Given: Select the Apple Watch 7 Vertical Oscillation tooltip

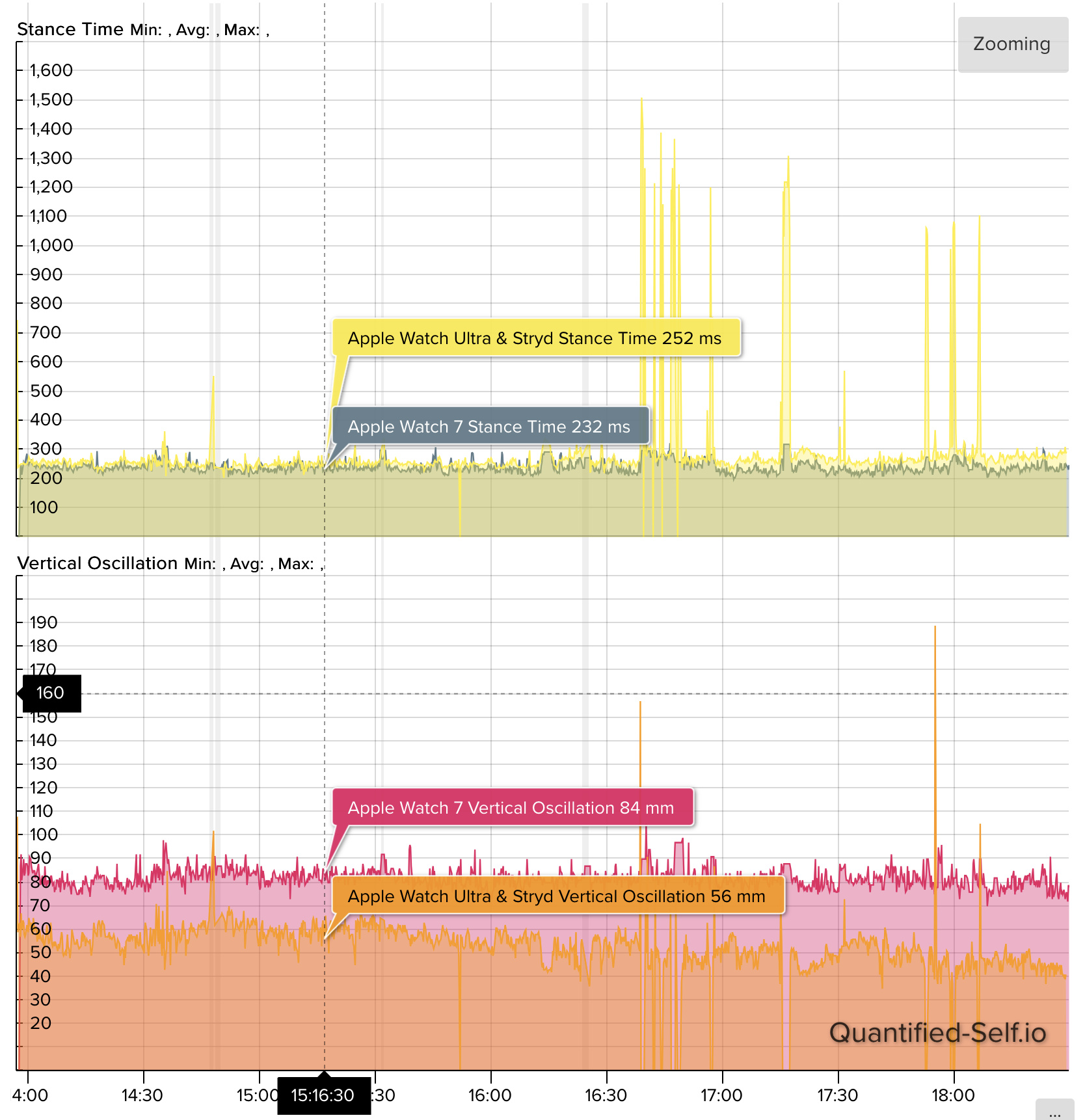Looking at the screenshot, I should (x=513, y=808).
